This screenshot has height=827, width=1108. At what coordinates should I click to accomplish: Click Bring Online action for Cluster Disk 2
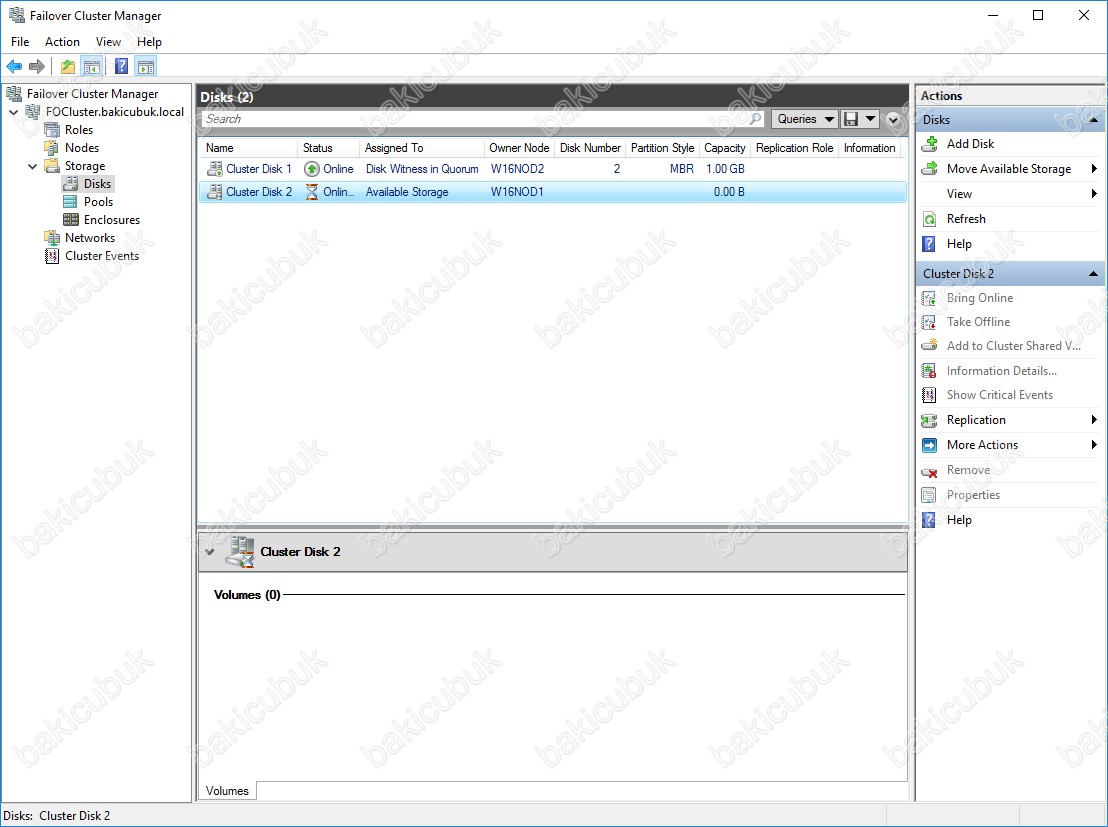[x=979, y=298]
